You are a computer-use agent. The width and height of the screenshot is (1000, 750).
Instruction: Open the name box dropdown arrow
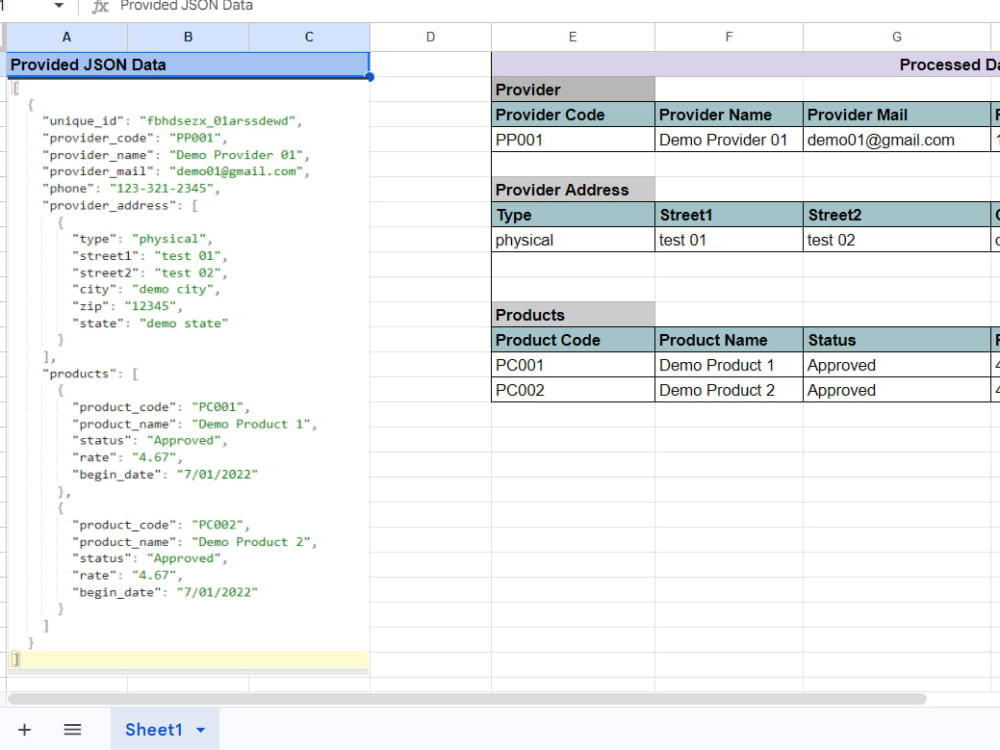(59, 6)
